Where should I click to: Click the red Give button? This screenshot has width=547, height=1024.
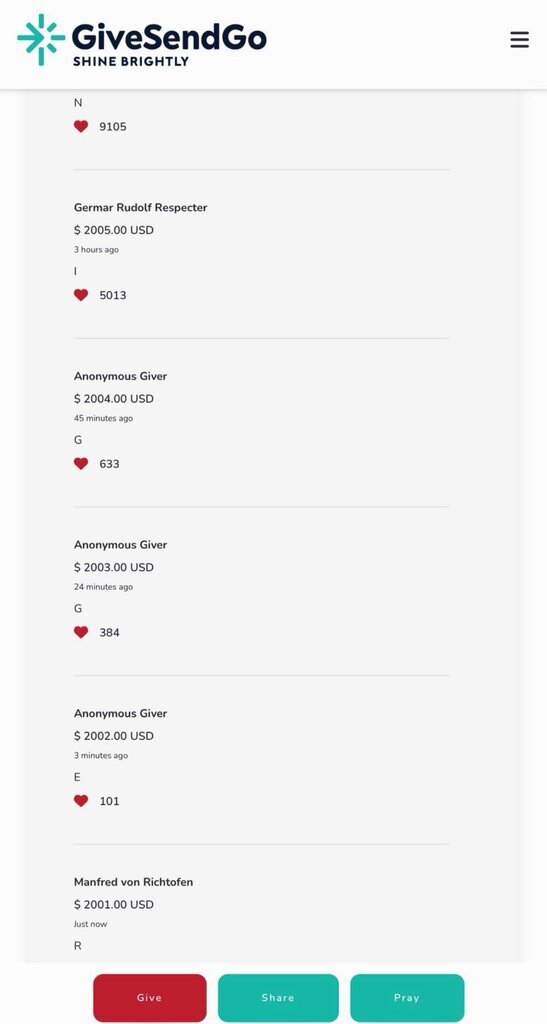click(x=149, y=998)
